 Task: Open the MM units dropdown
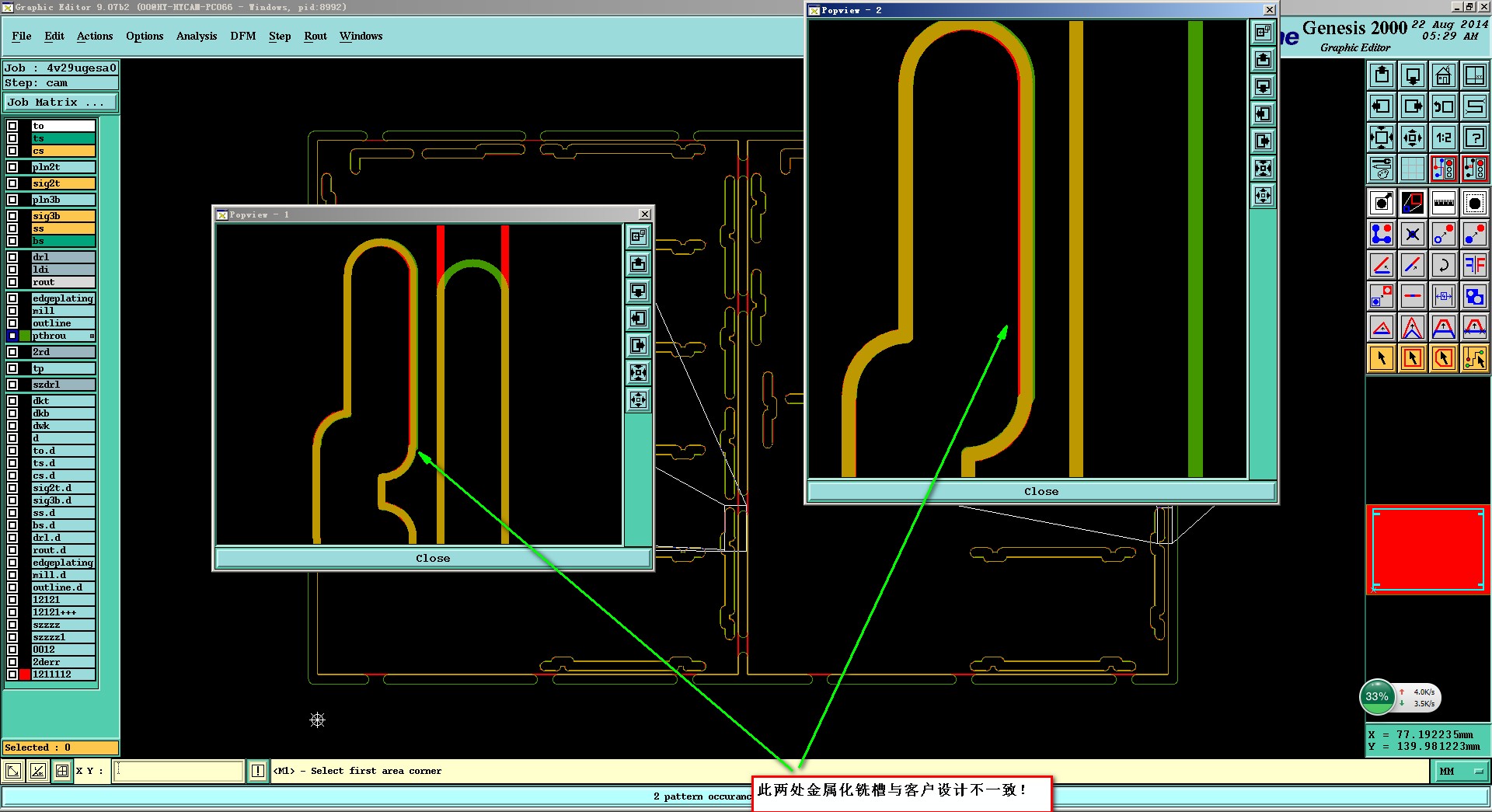[x=1461, y=771]
